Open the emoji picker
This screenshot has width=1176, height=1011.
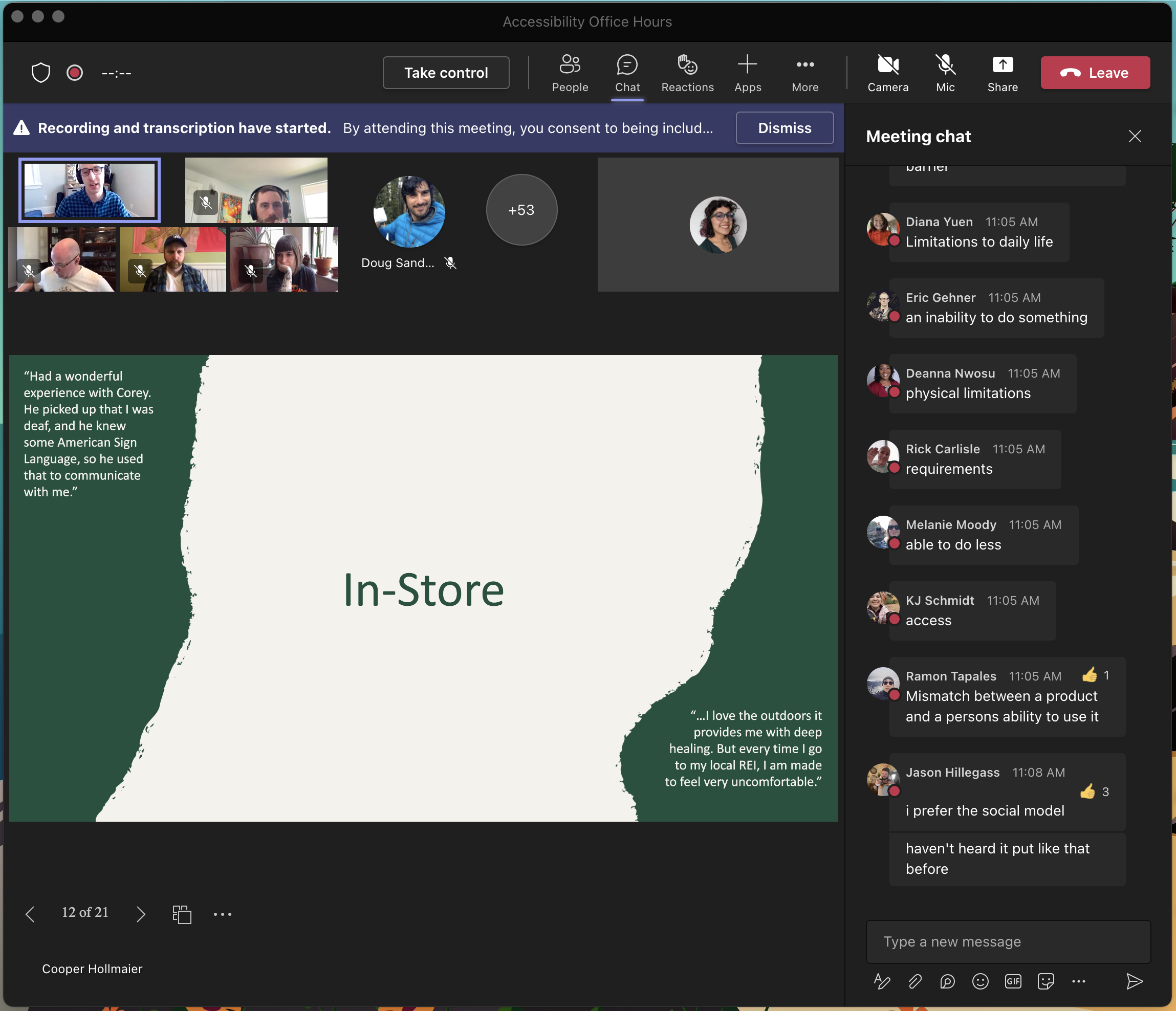tap(980, 981)
